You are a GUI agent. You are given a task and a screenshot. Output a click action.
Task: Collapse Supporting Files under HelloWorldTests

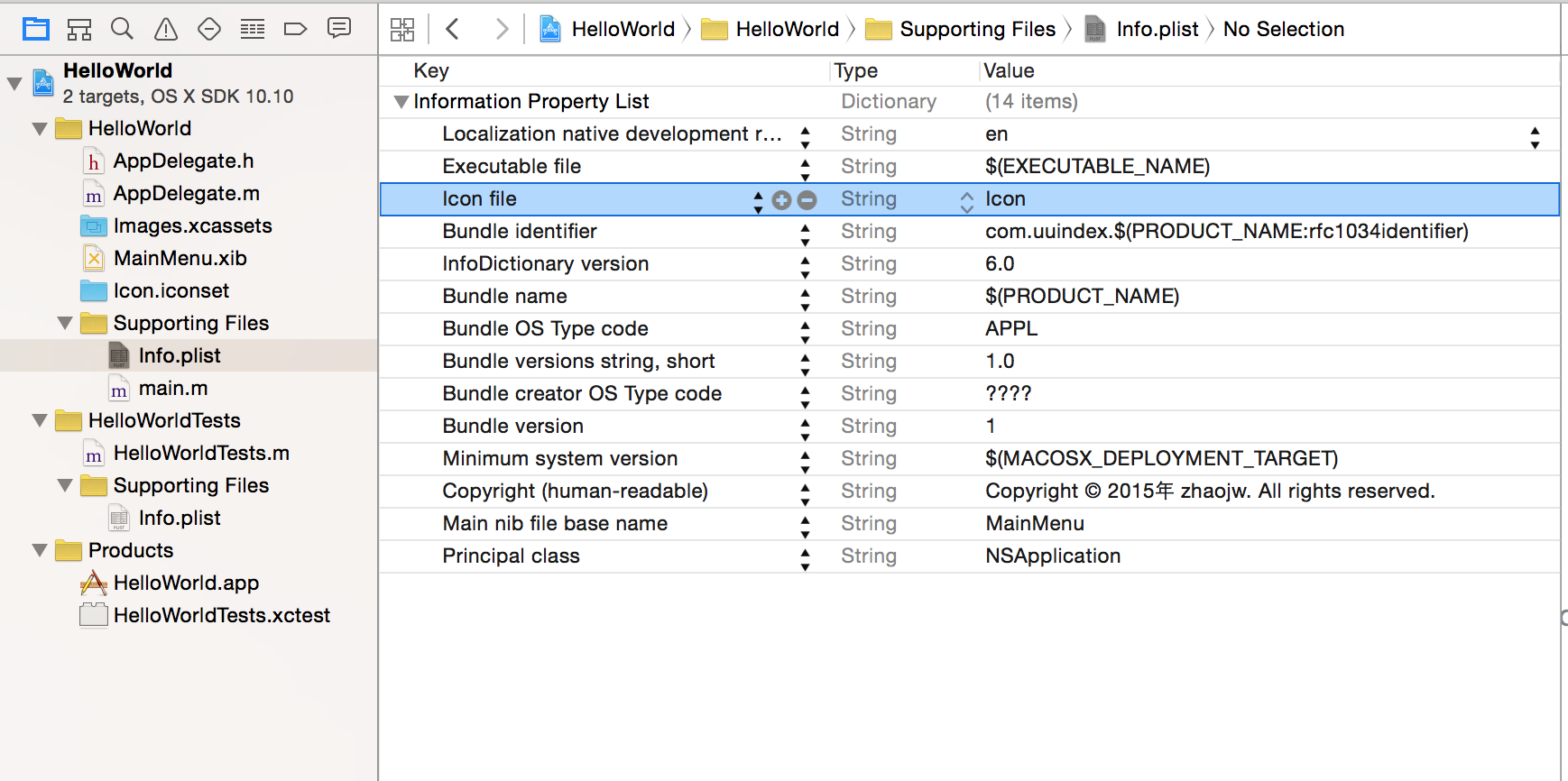(x=65, y=486)
